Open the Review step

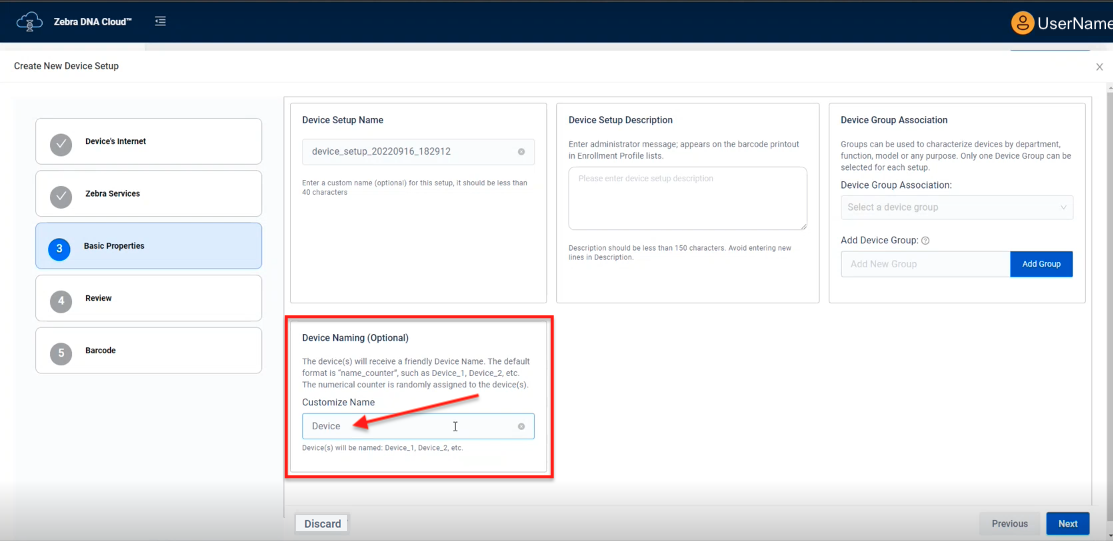point(148,298)
